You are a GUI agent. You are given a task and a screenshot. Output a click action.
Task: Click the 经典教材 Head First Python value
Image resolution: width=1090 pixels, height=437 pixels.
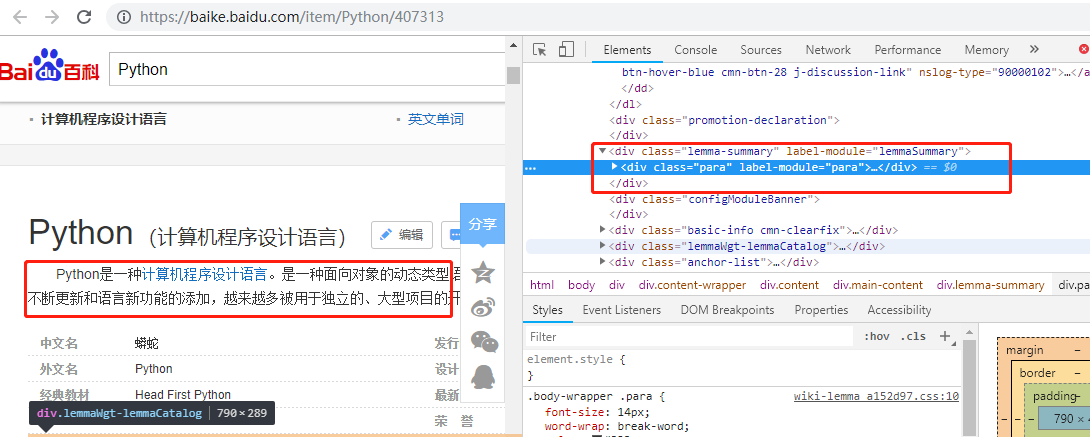[183, 395]
